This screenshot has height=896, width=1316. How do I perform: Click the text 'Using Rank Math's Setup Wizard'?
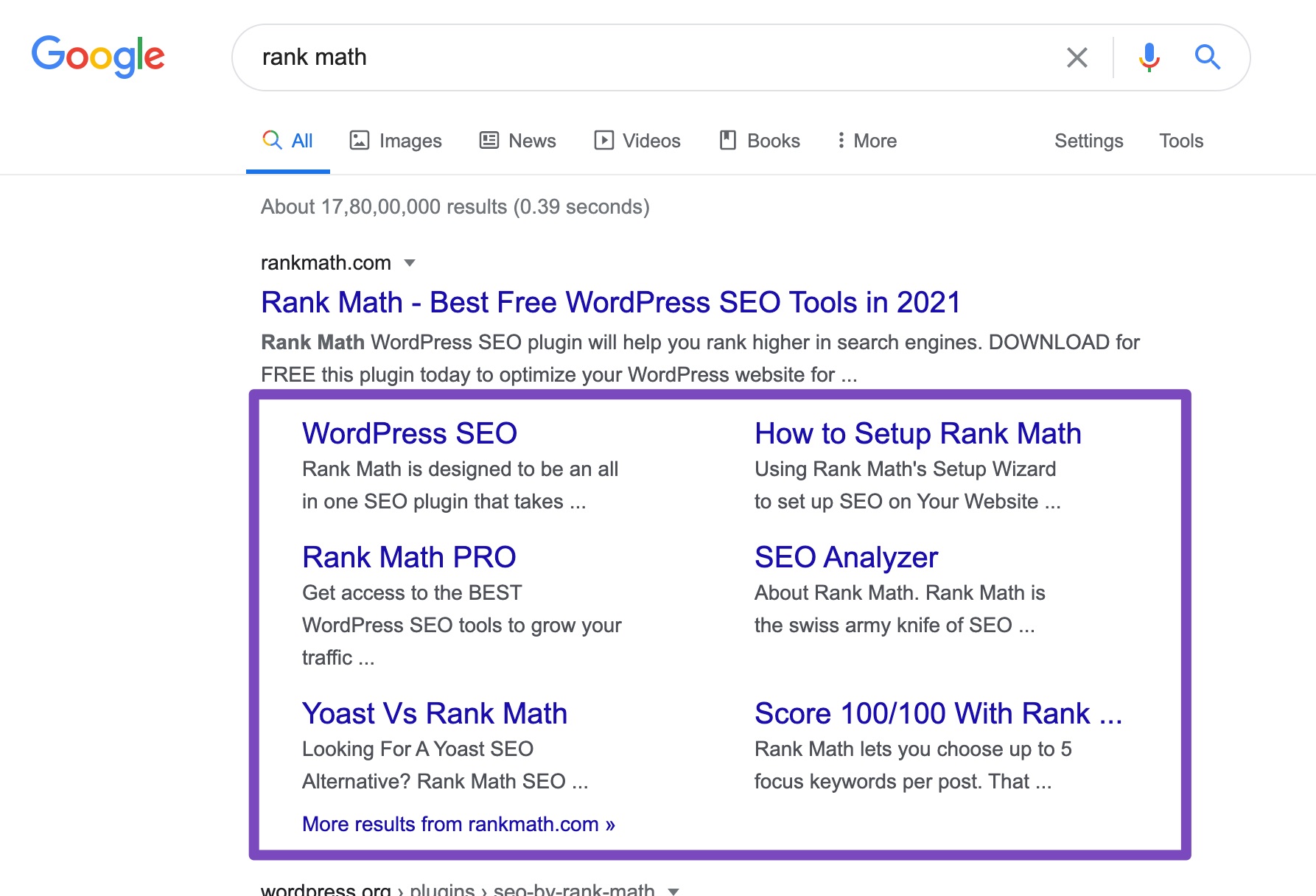[905, 469]
